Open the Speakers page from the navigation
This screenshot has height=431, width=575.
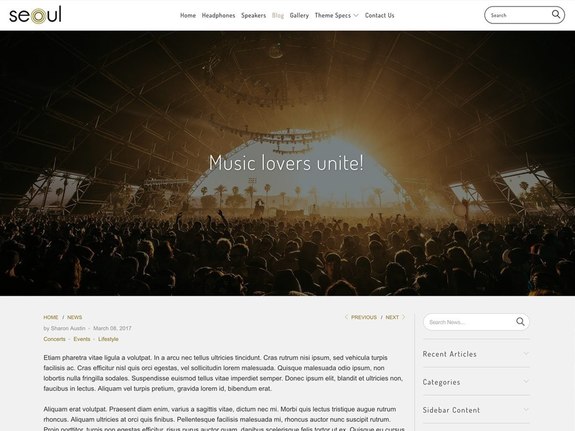pyautogui.click(x=253, y=15)
